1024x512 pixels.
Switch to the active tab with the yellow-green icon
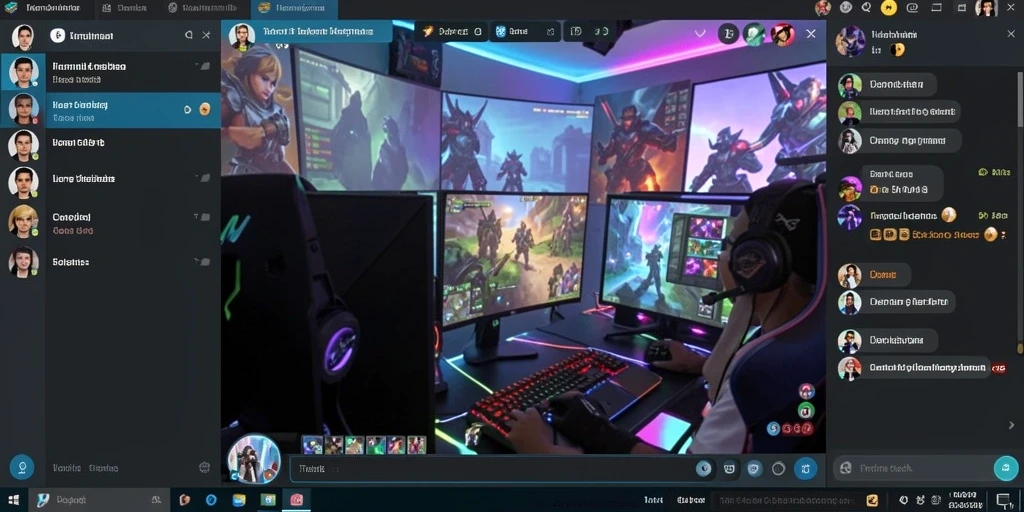pyautogui.click(x=295, y=8)
